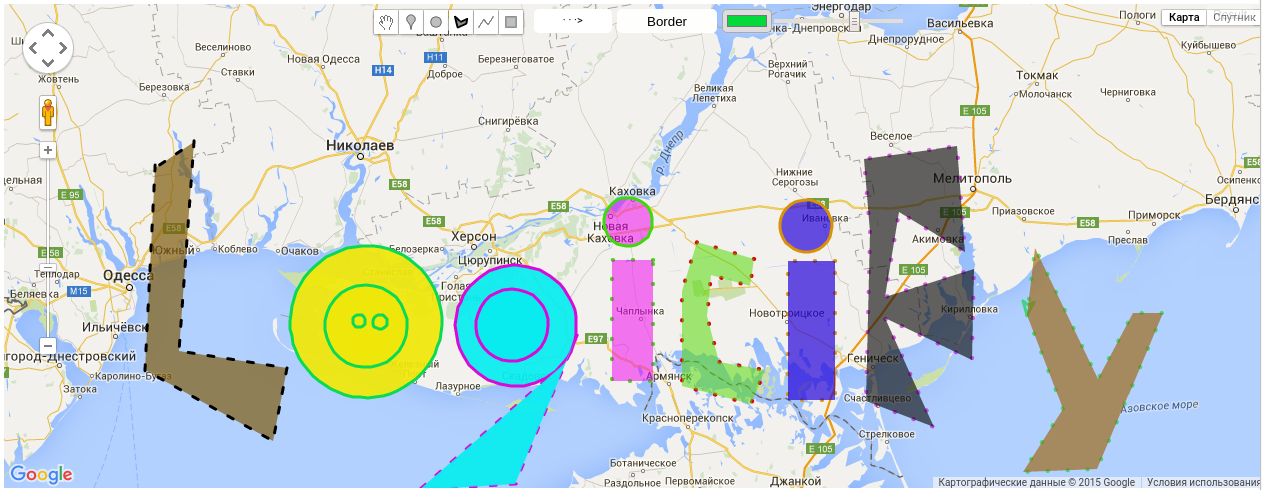Open Условия использования terms link
Image resolution: width=1262 pixels, height=490 pixels.
coord(1203,482)
